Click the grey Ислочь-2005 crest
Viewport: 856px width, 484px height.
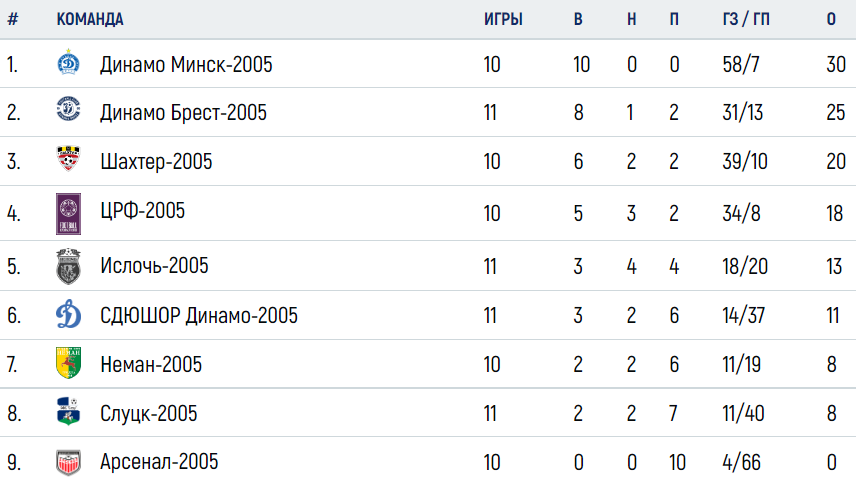[68, 266]
